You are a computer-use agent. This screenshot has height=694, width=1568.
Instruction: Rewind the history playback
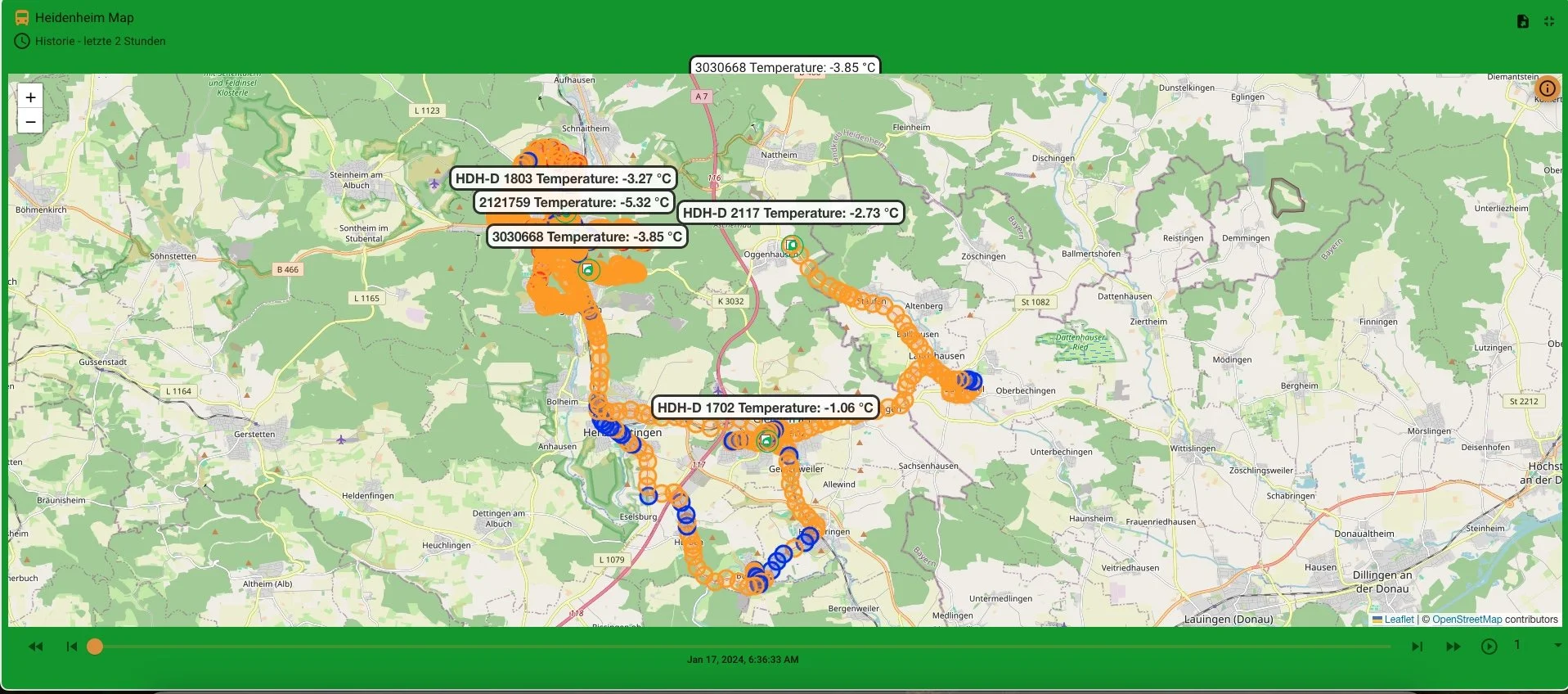point(36,647)
